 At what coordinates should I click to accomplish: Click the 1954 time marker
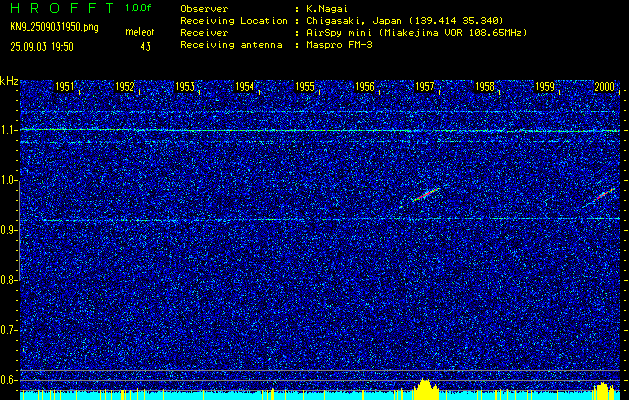244,87
